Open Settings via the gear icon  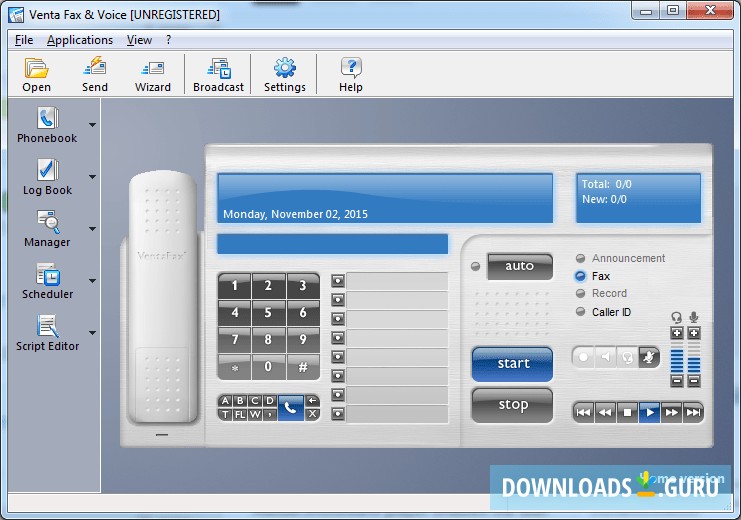[x=284, y=74]
